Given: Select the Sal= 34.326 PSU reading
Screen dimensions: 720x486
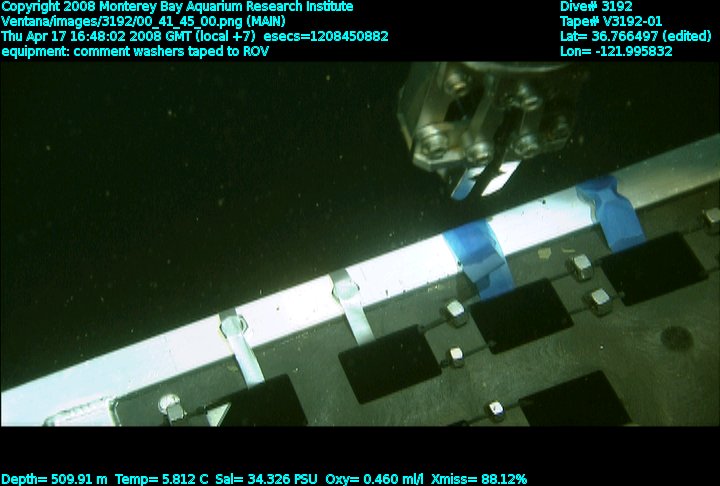Looking at the screenshot, I should [266, 479].
